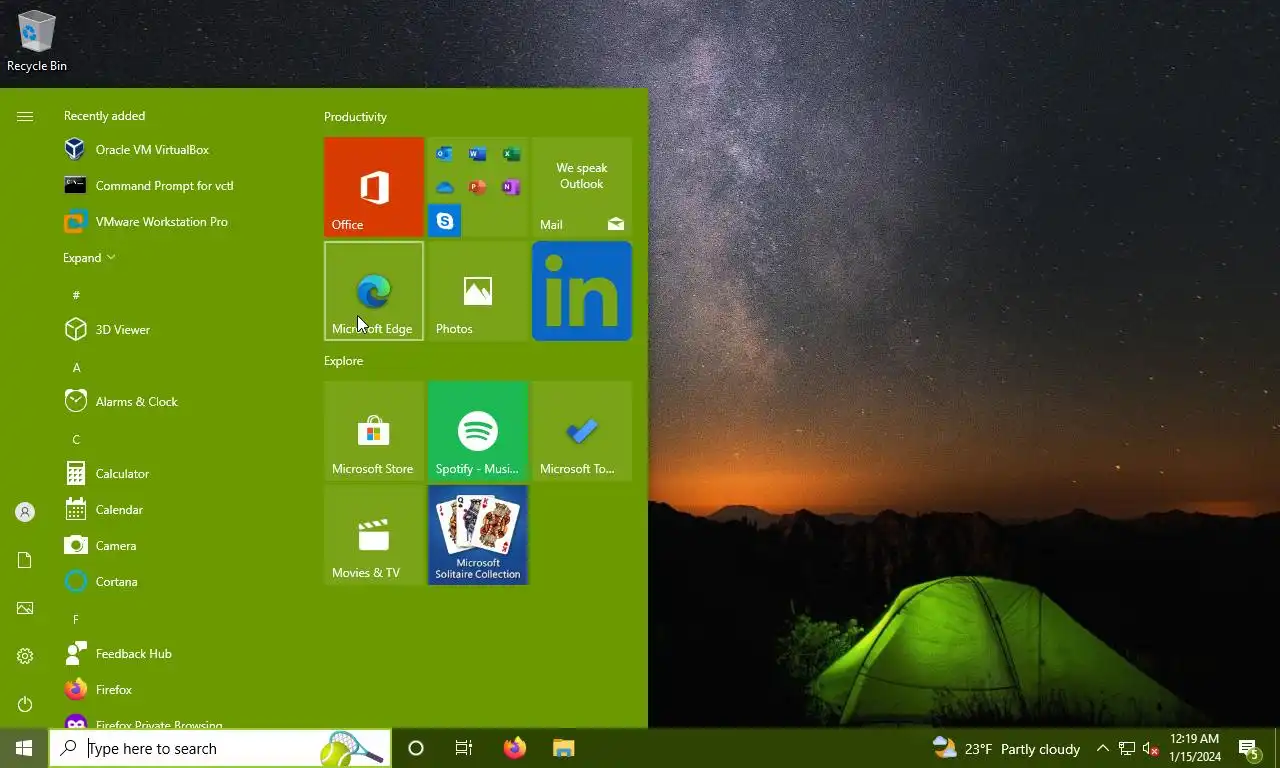Open the Movies & TV tile
1280x768 pixels.
tap(374, 535)
